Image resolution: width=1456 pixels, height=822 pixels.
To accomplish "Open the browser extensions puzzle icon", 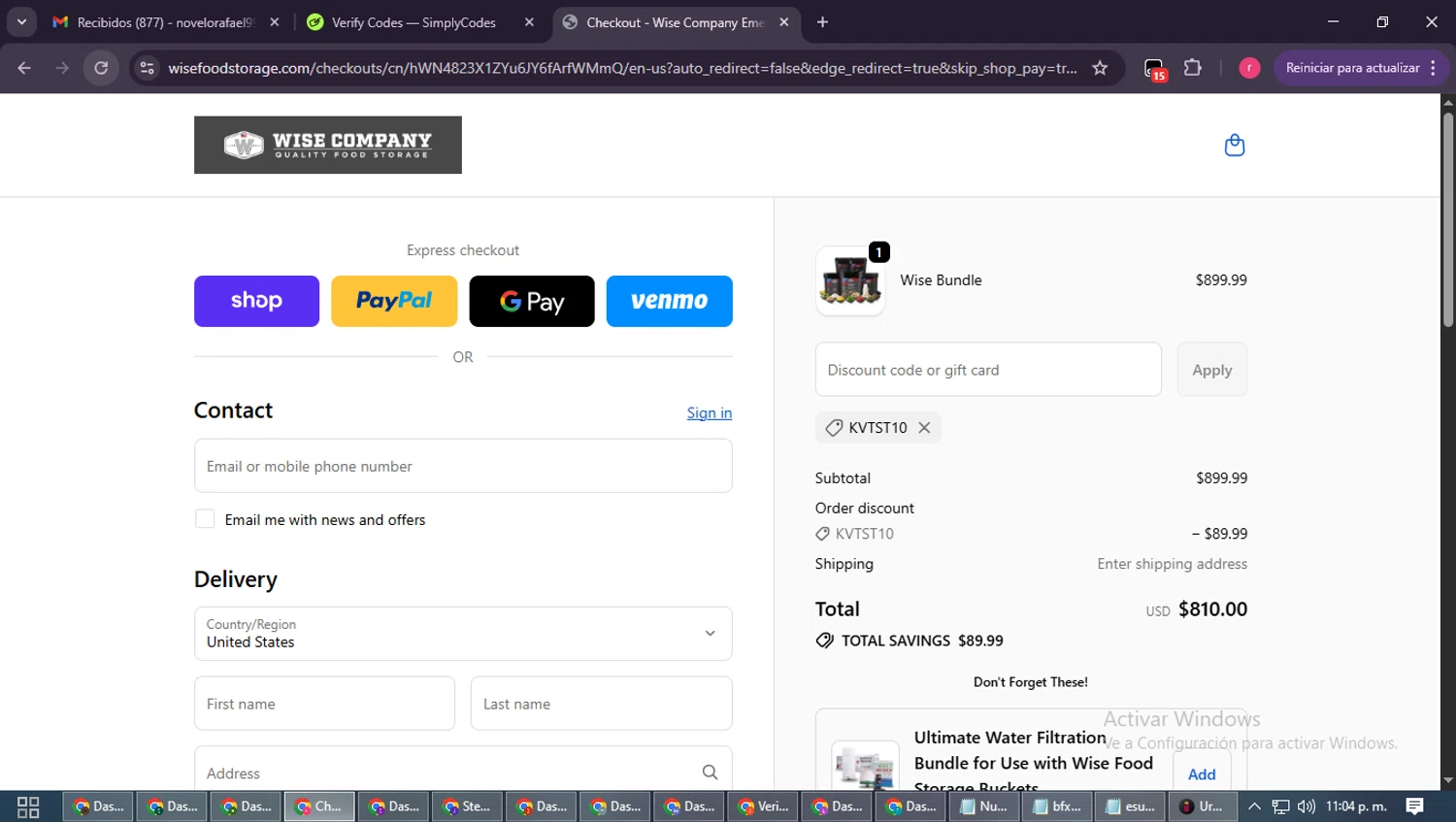I will (1193, 68).
